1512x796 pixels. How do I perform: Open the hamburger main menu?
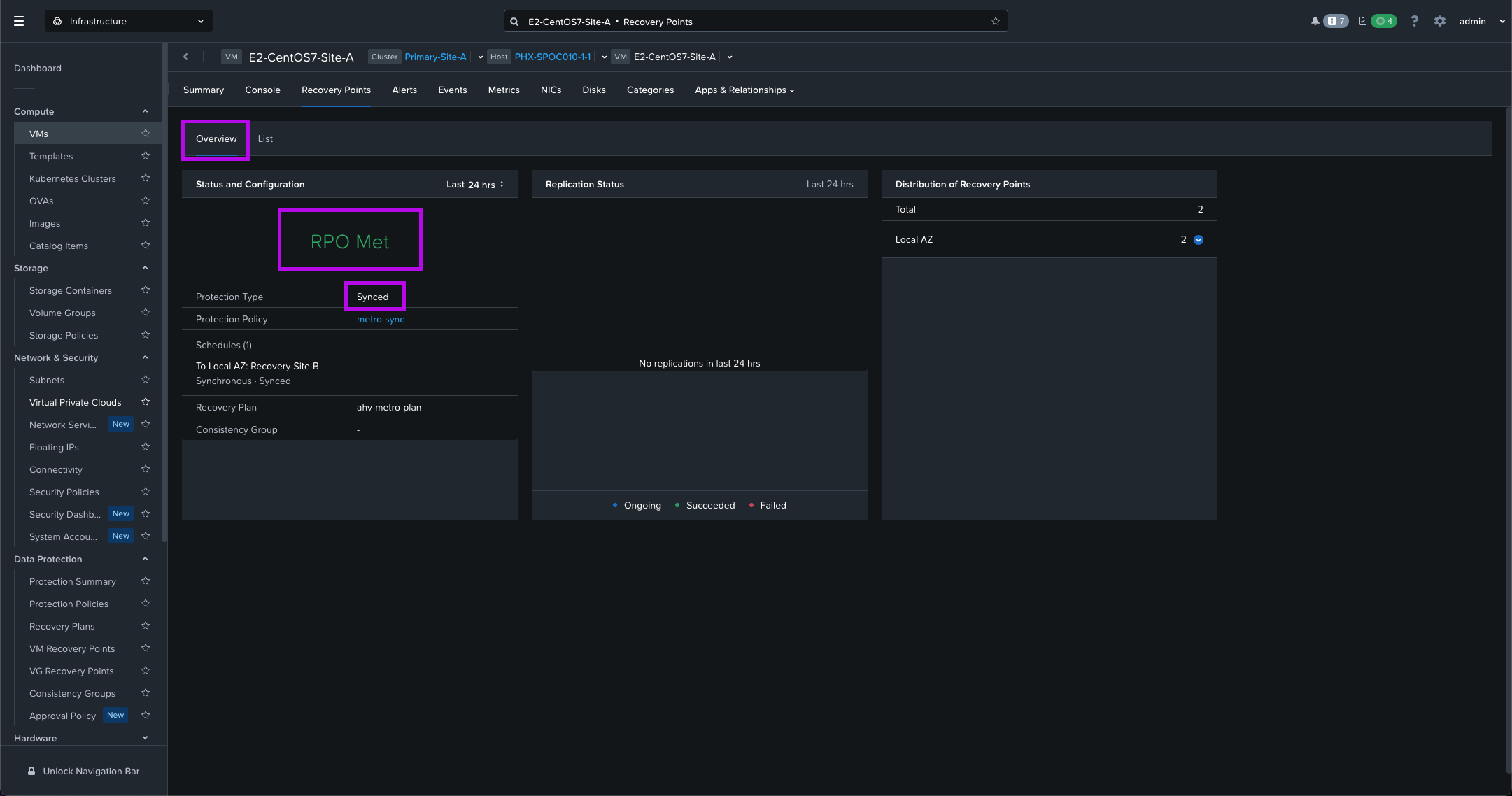point(19,21)
